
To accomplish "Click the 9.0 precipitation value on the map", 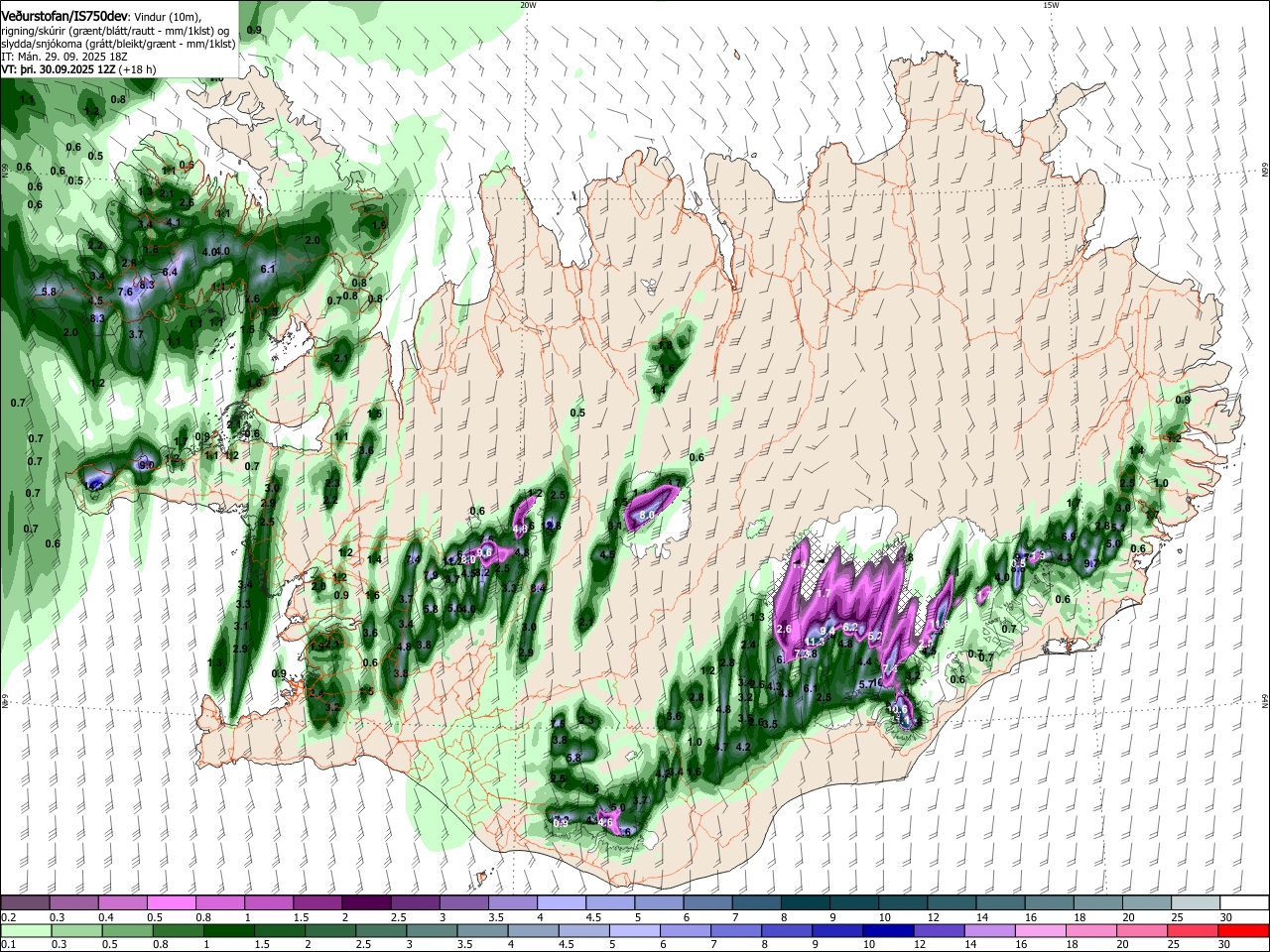I will [x=147, y=465].
